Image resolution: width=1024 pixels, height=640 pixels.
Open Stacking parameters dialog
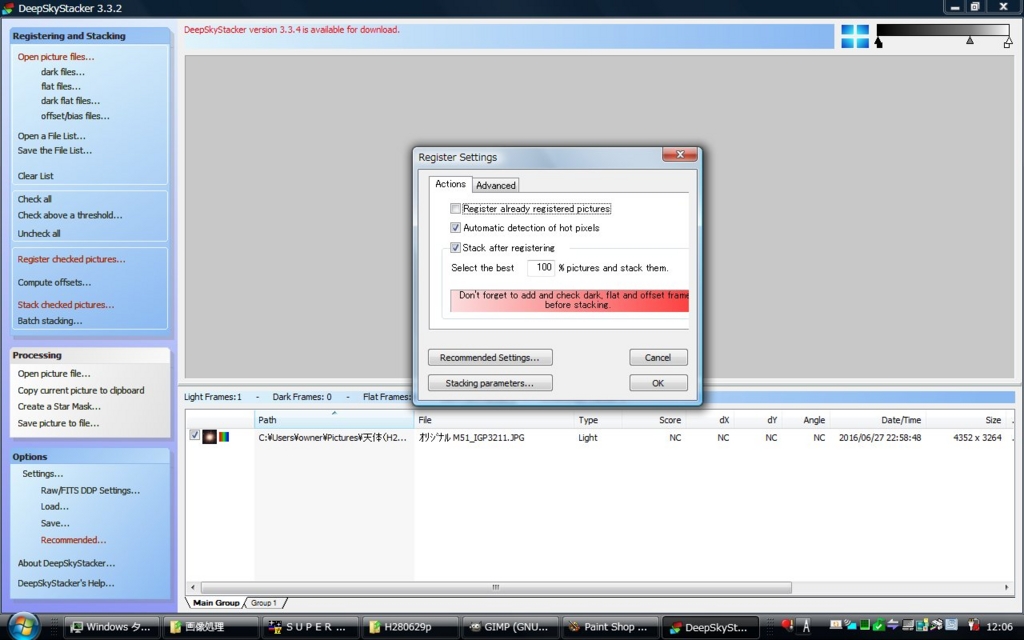pyautogui.click(x=490, y=383)
